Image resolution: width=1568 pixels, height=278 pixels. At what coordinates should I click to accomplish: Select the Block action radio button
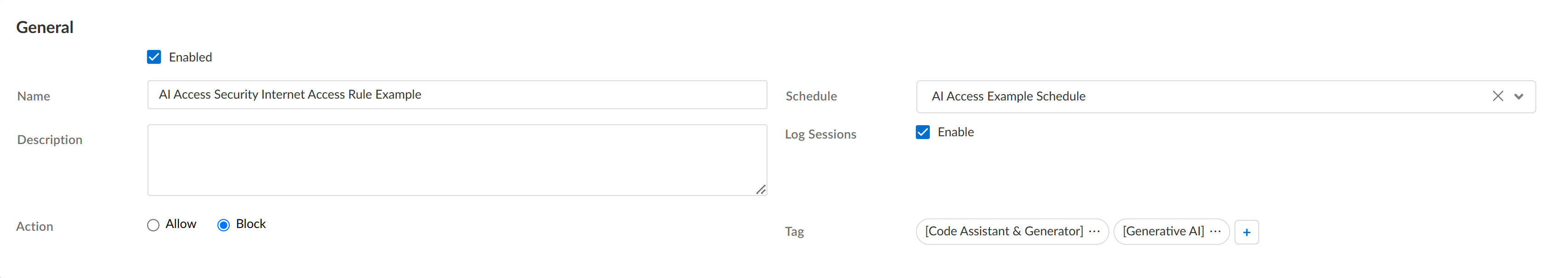[x=223, y=225]
